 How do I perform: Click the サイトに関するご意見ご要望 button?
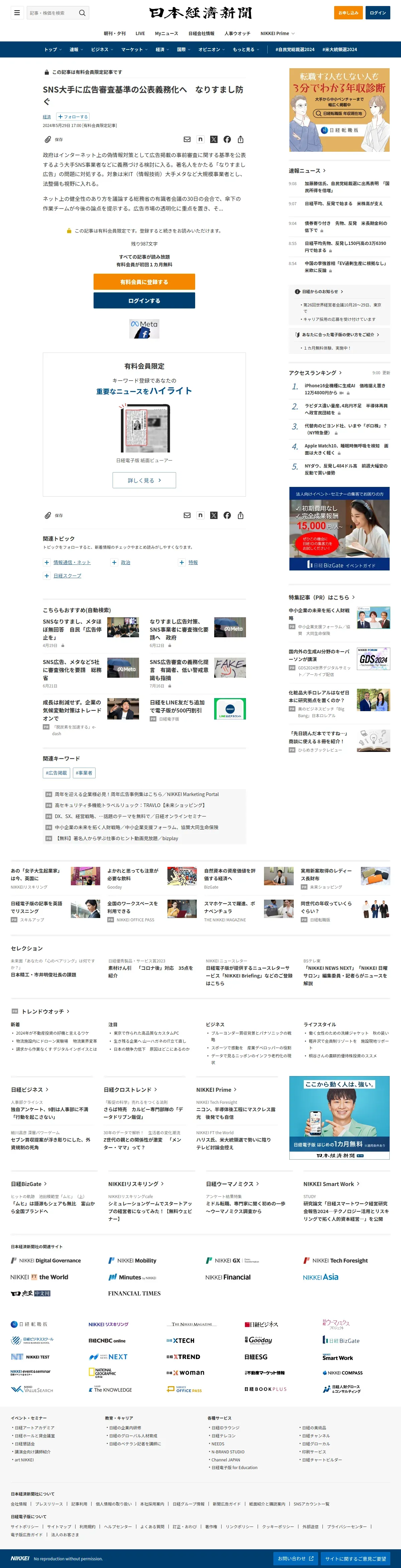tap(355, 1558)
